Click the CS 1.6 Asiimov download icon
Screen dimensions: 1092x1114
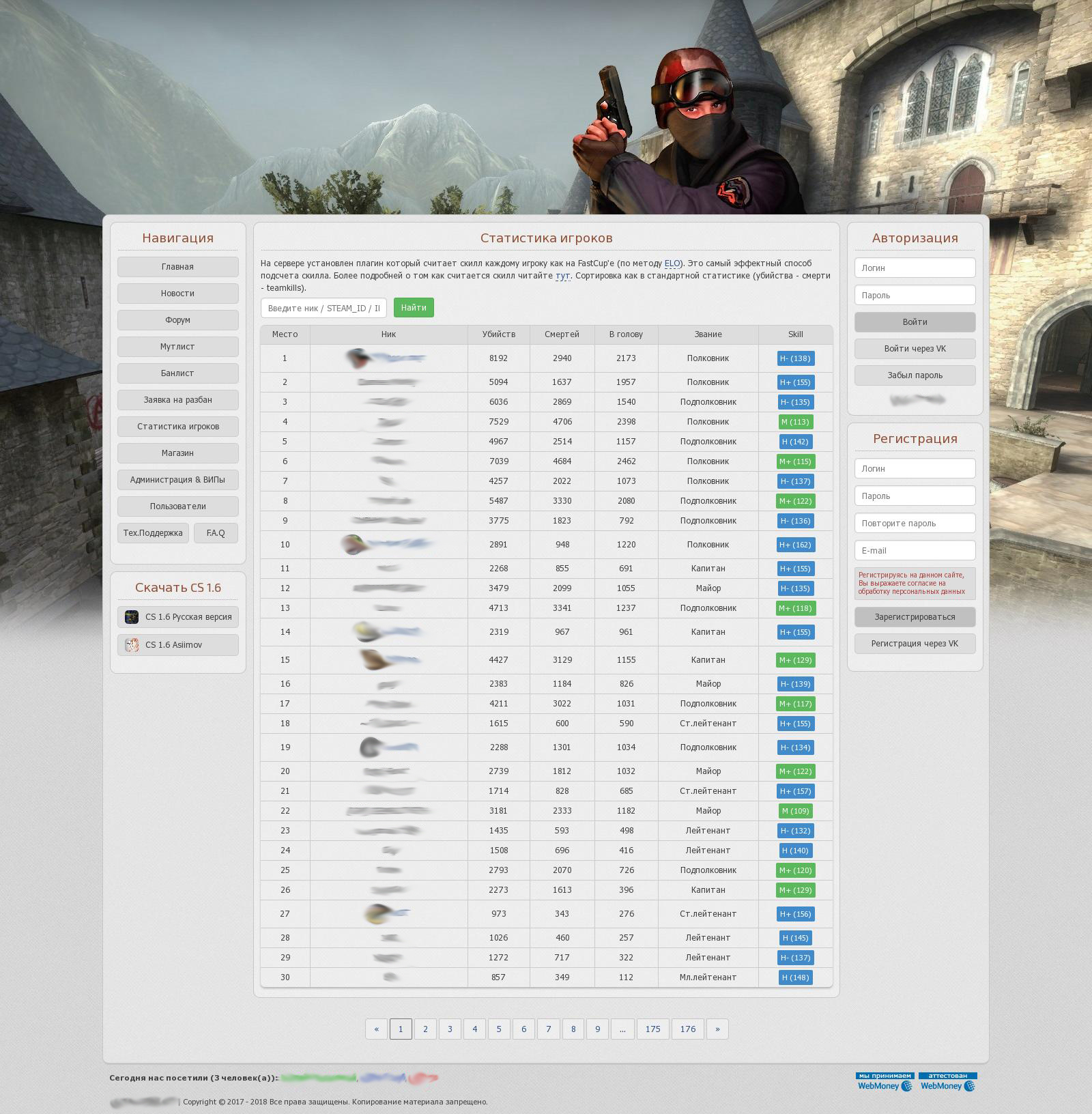132,645
